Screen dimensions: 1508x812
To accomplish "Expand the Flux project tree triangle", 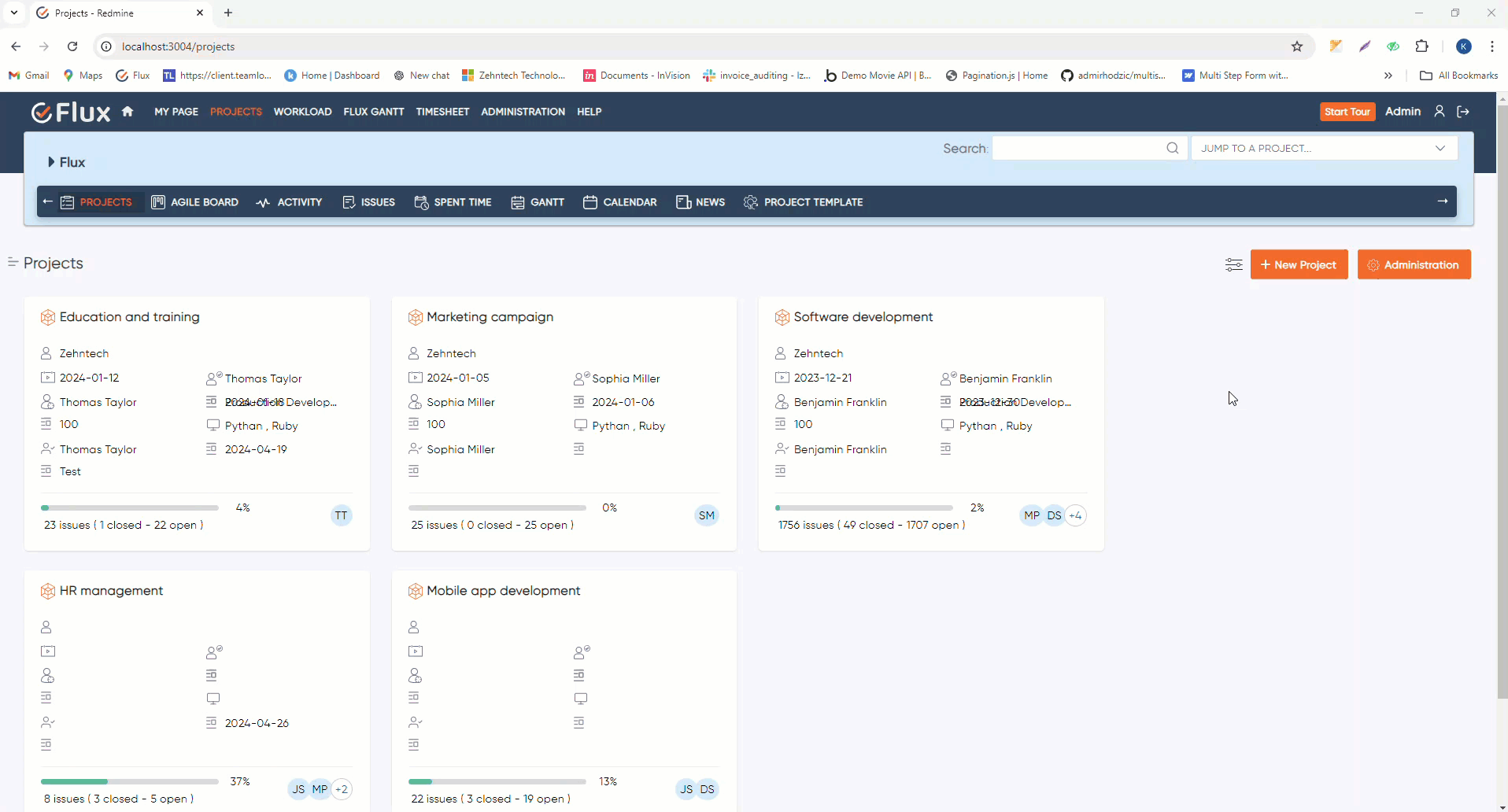I will coord(51,162).
